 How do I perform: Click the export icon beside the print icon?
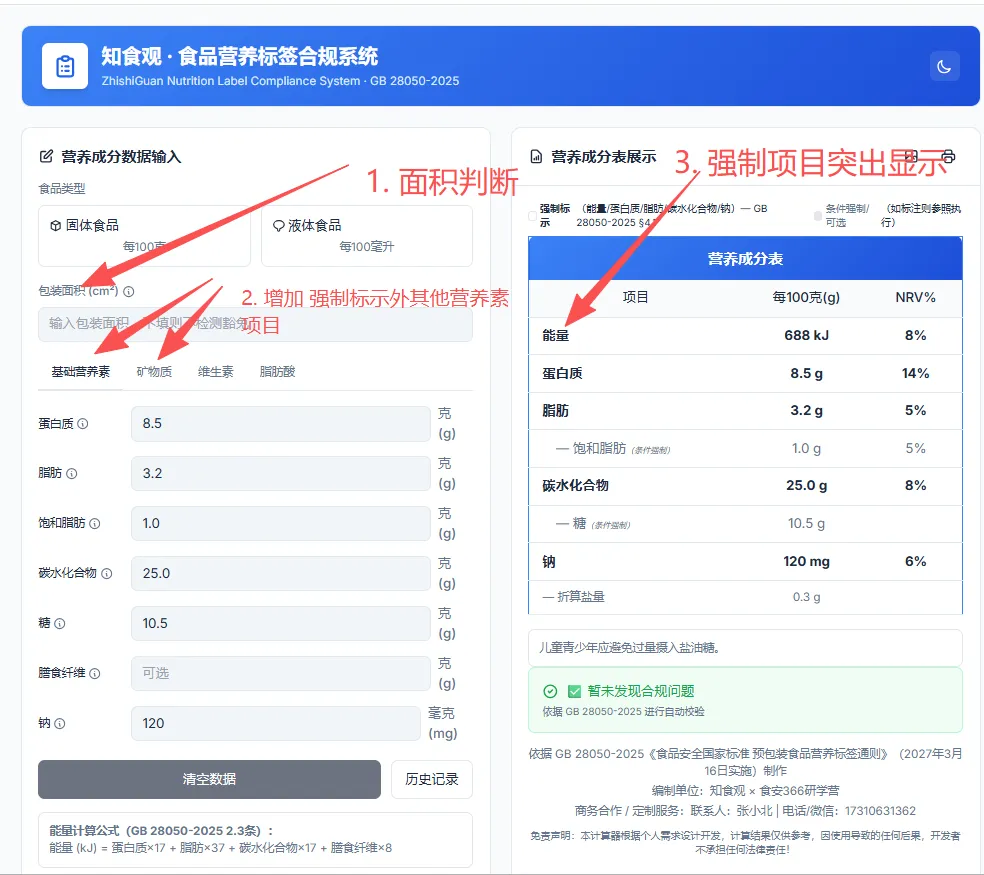911,156
